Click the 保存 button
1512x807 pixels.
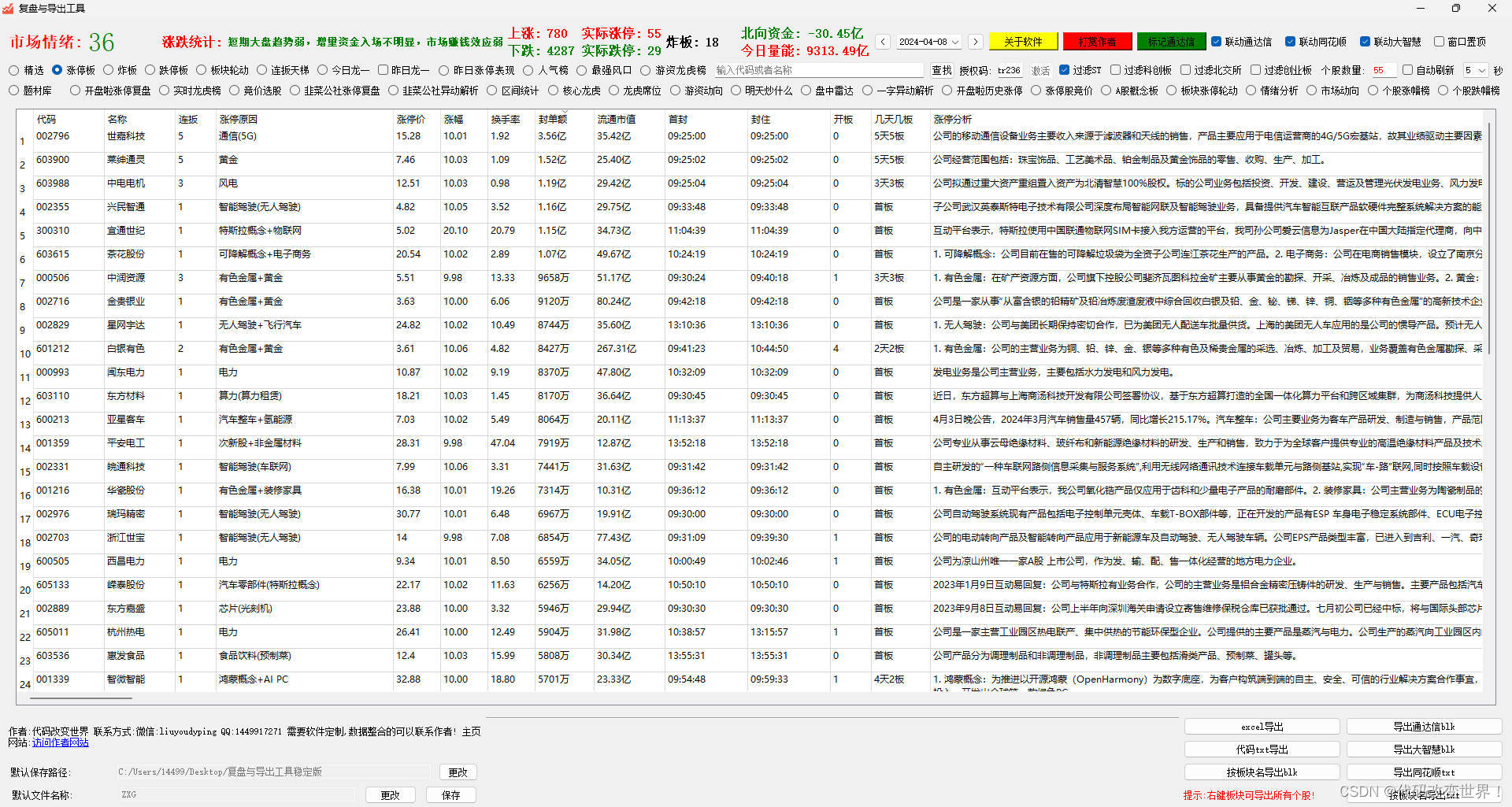coord(451,795)
